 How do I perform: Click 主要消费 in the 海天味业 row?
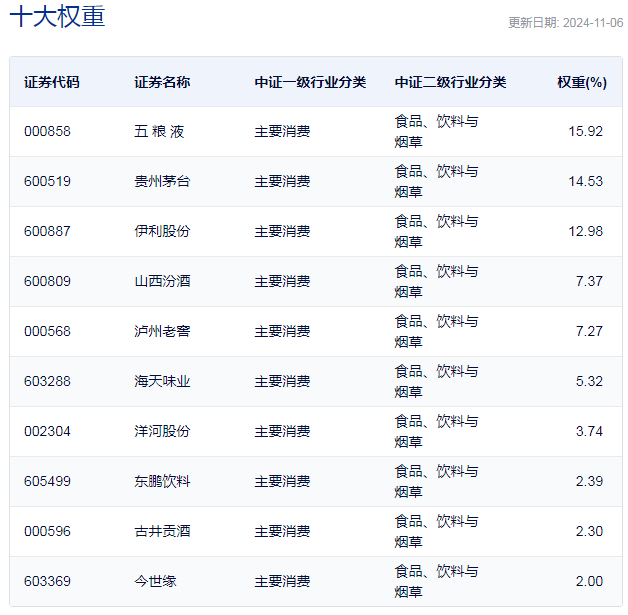coord(282,382)
